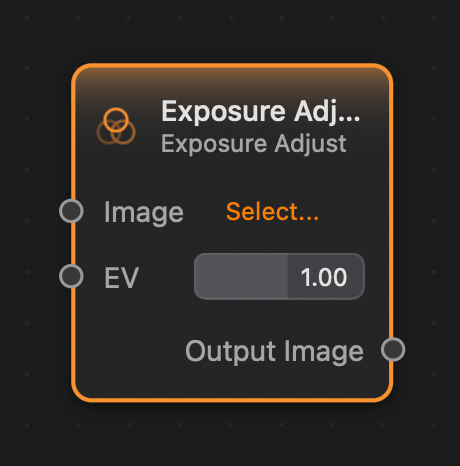Click the lighter filled portion of EV slider
The height and width of the screenshot is (466, 460).
(x=241, y=277)
